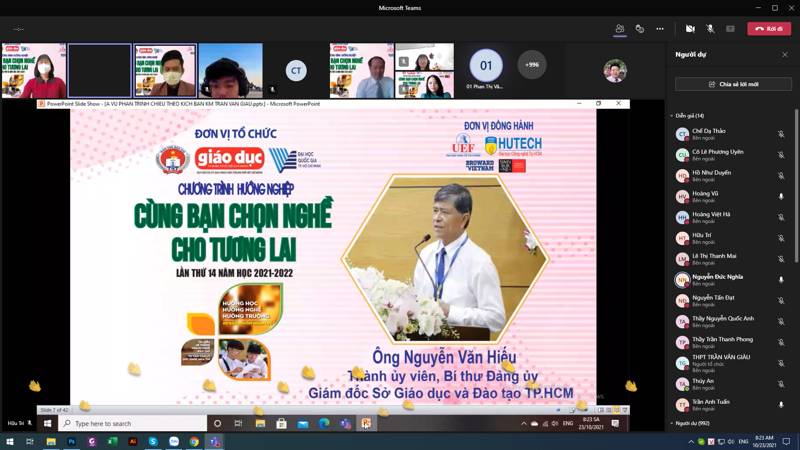800x450 pixels.
Task: Open the meeting chat icon
Action: pyautogui.click(x=640, y=29)
